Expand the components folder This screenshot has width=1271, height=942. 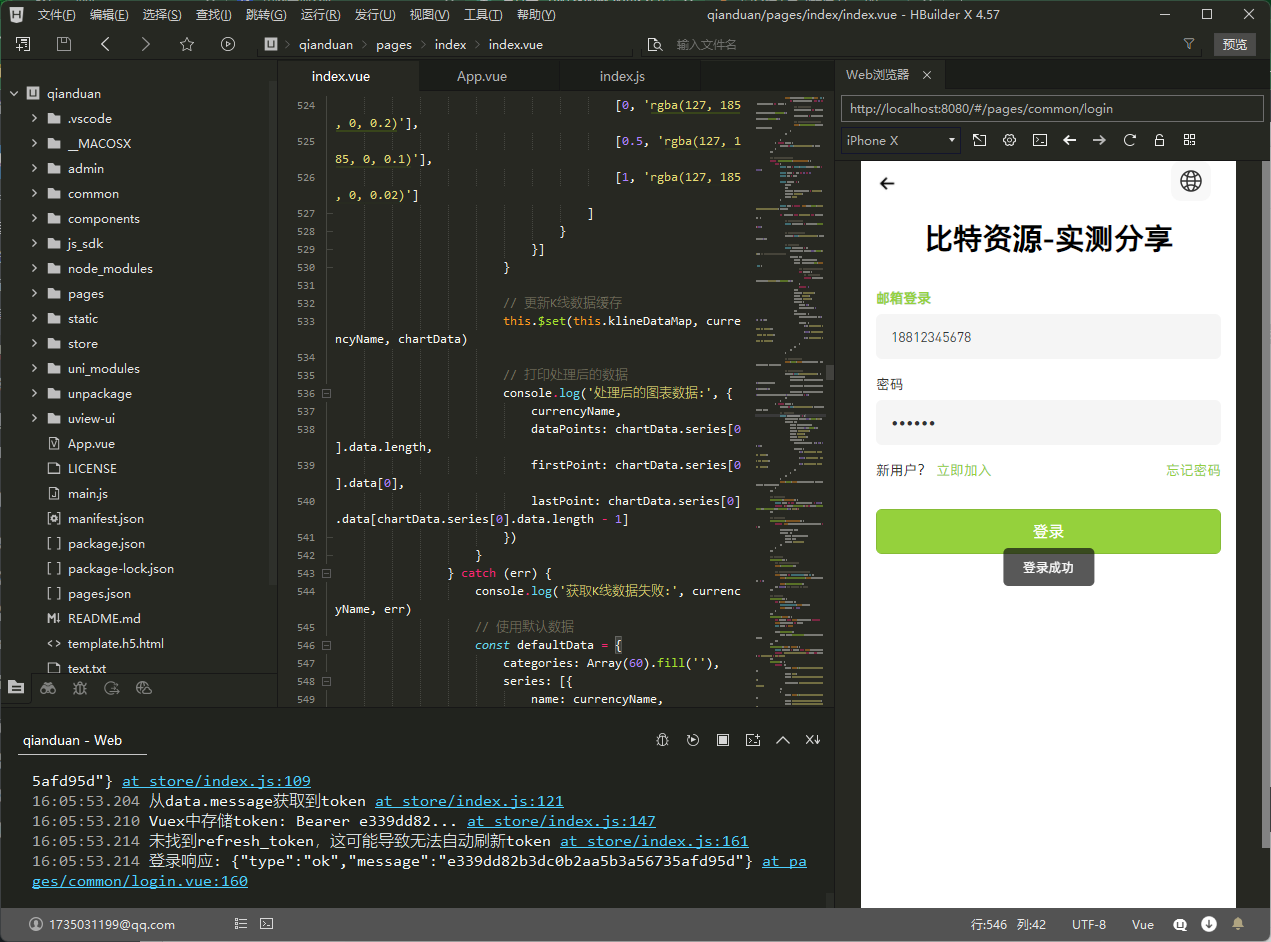(35, 219)
